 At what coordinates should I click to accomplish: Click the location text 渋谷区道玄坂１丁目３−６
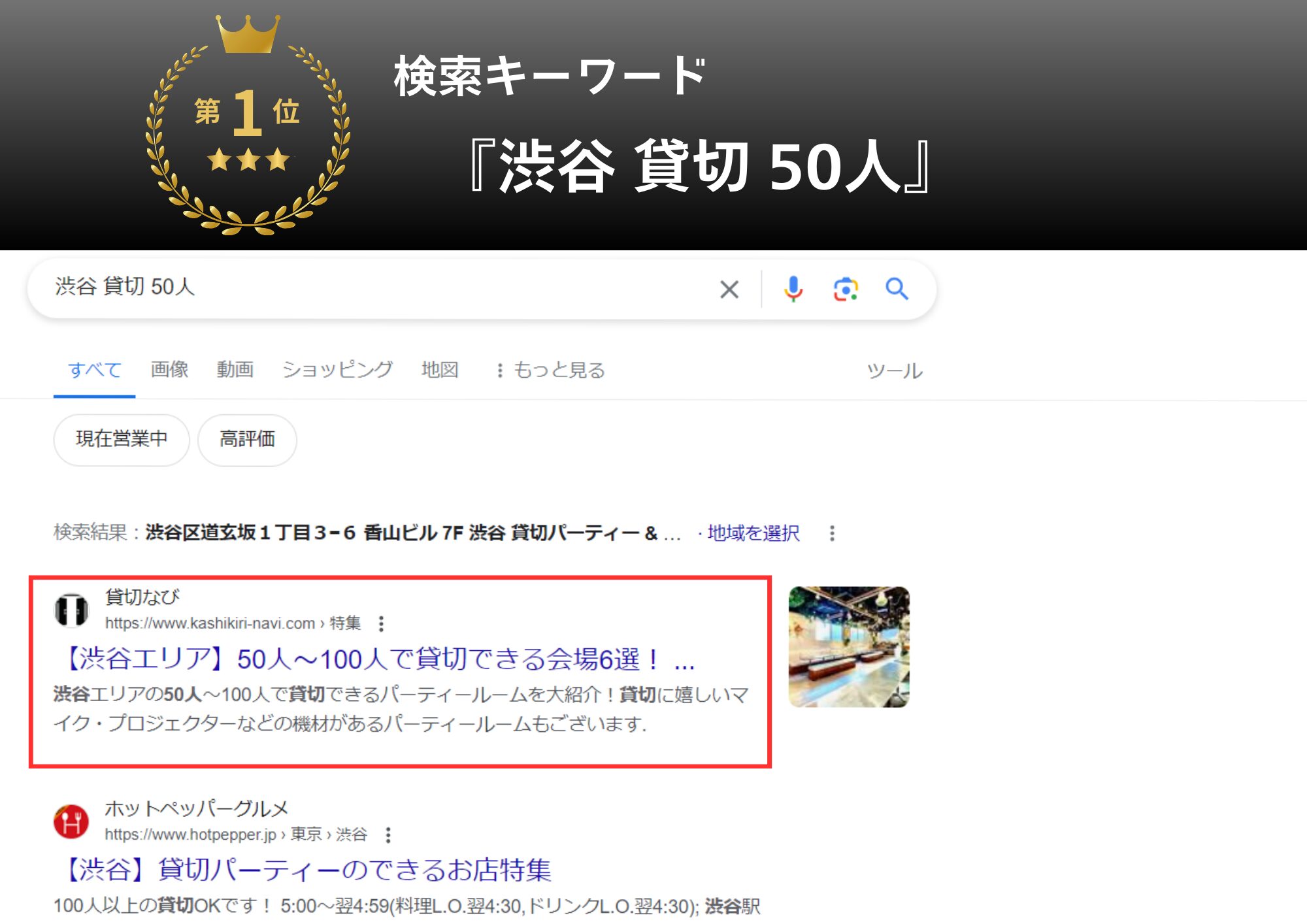pos(250,533)
